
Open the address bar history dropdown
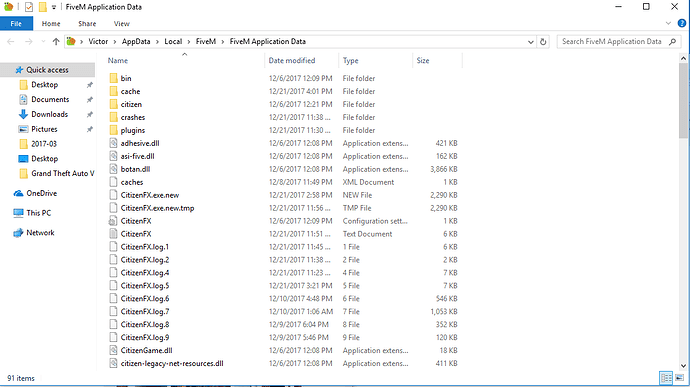[531, 42]
